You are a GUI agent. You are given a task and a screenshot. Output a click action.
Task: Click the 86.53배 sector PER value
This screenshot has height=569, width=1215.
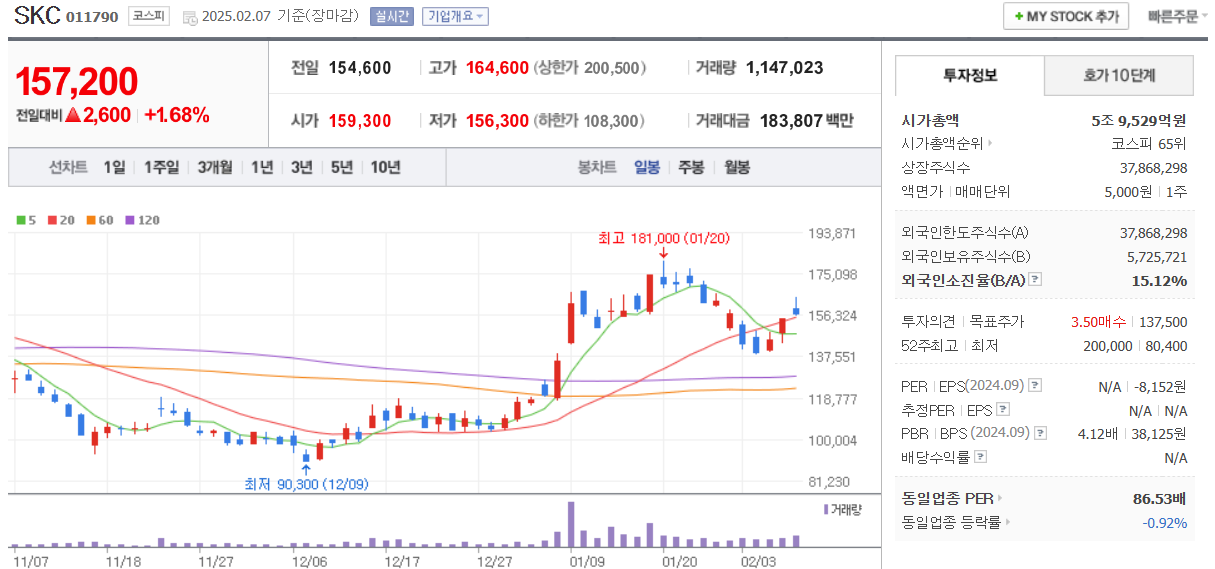tap(1160, 498)
